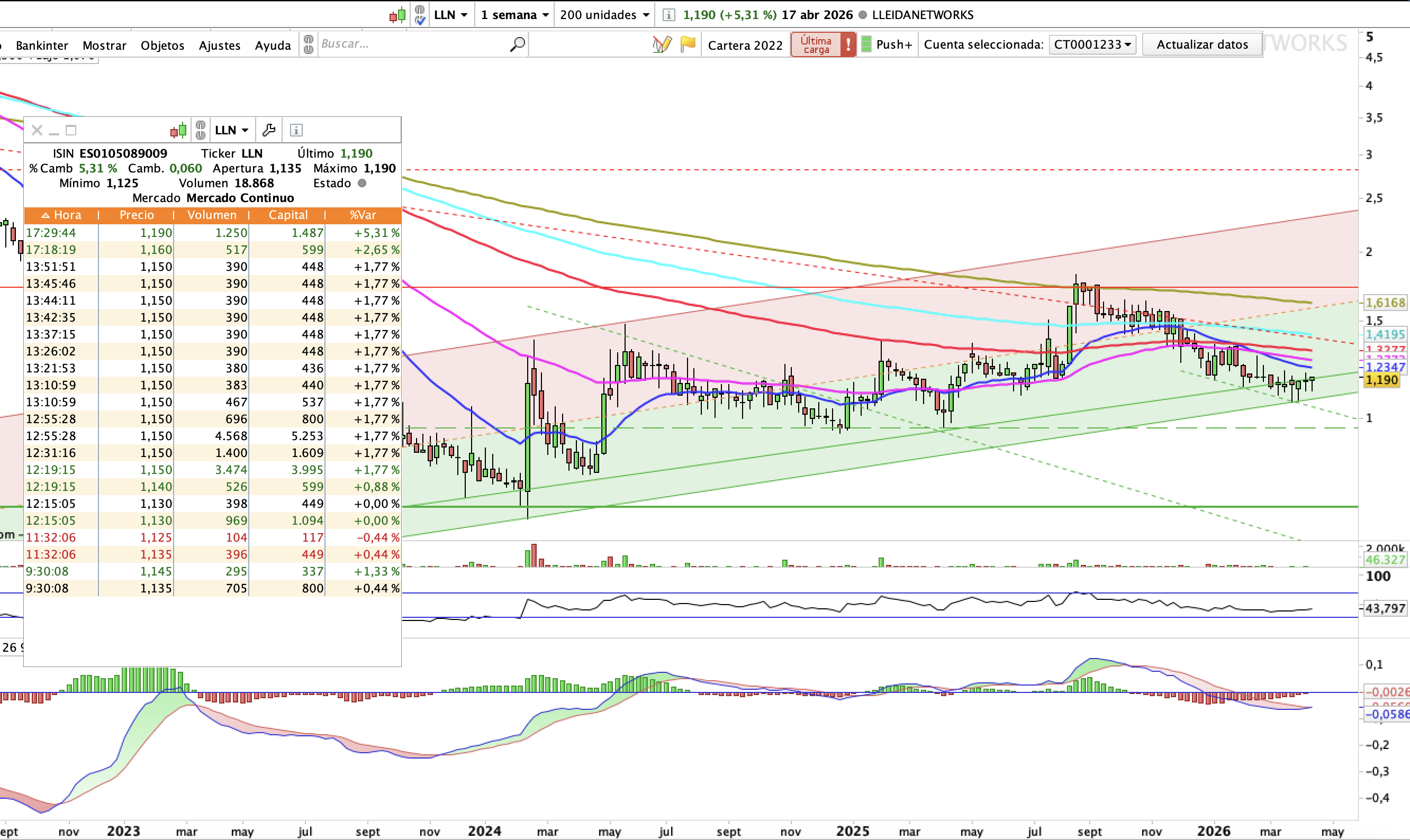Click the info icon in trades panel header

coord(296,130)
